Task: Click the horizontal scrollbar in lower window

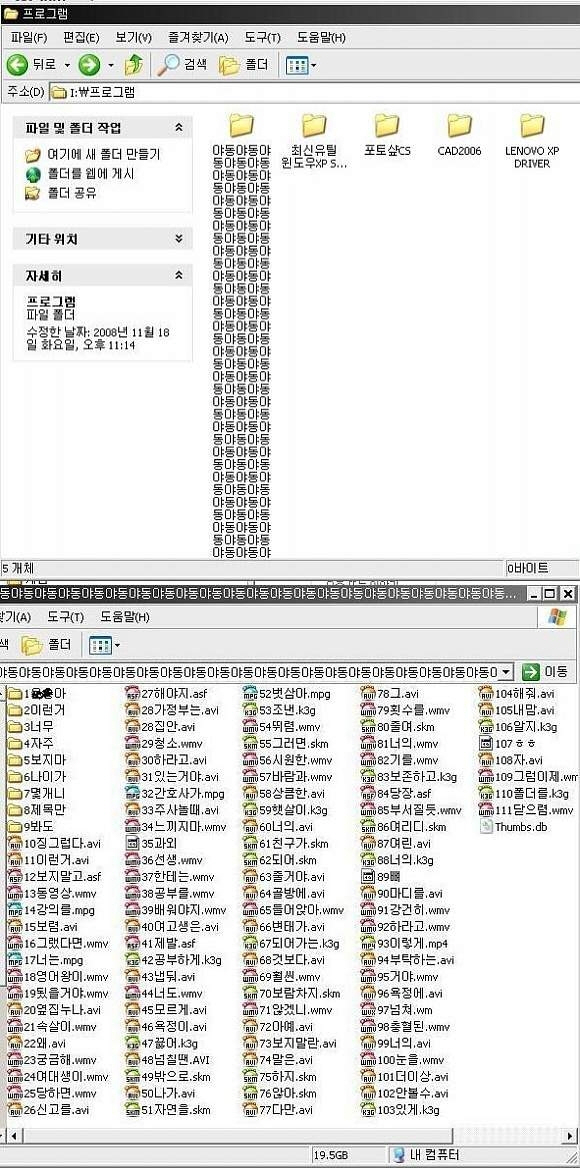Action: click(x=288, y=1137)
